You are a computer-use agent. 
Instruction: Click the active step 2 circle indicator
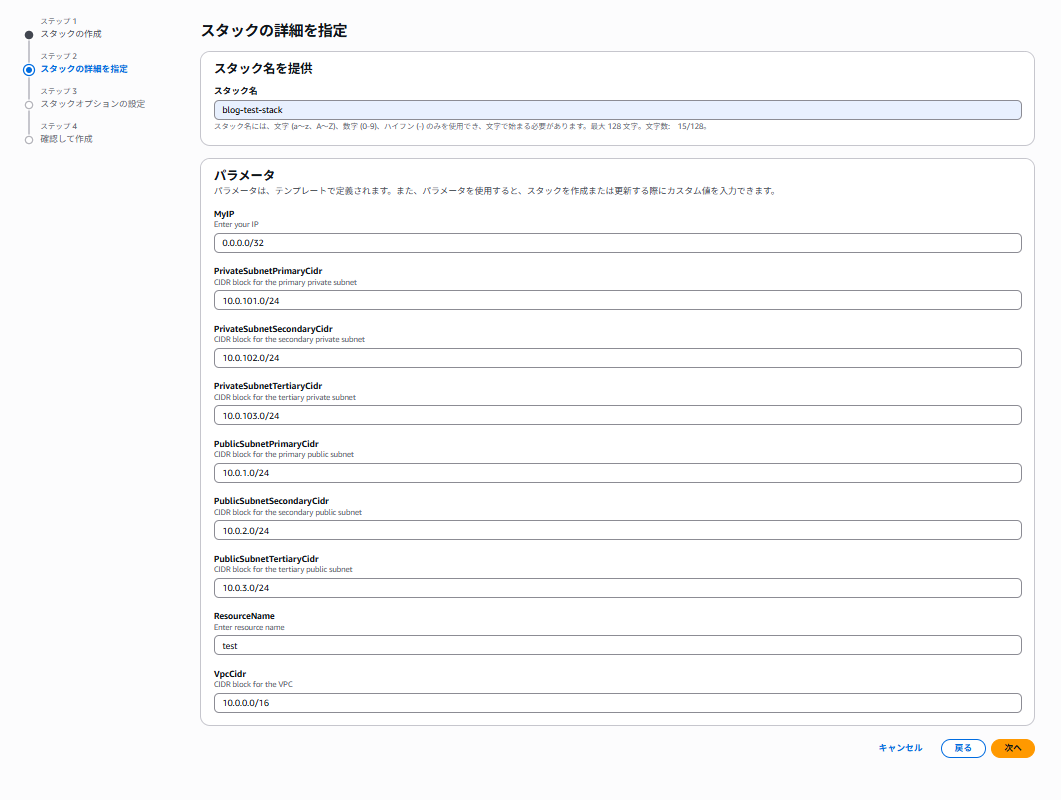29,70
